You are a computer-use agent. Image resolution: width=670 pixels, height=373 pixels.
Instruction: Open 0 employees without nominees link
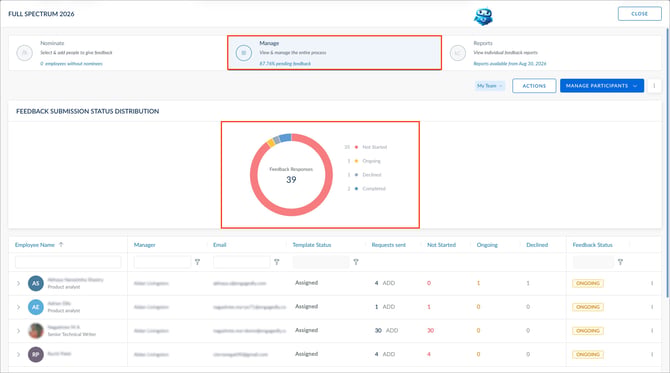point(71,64)
